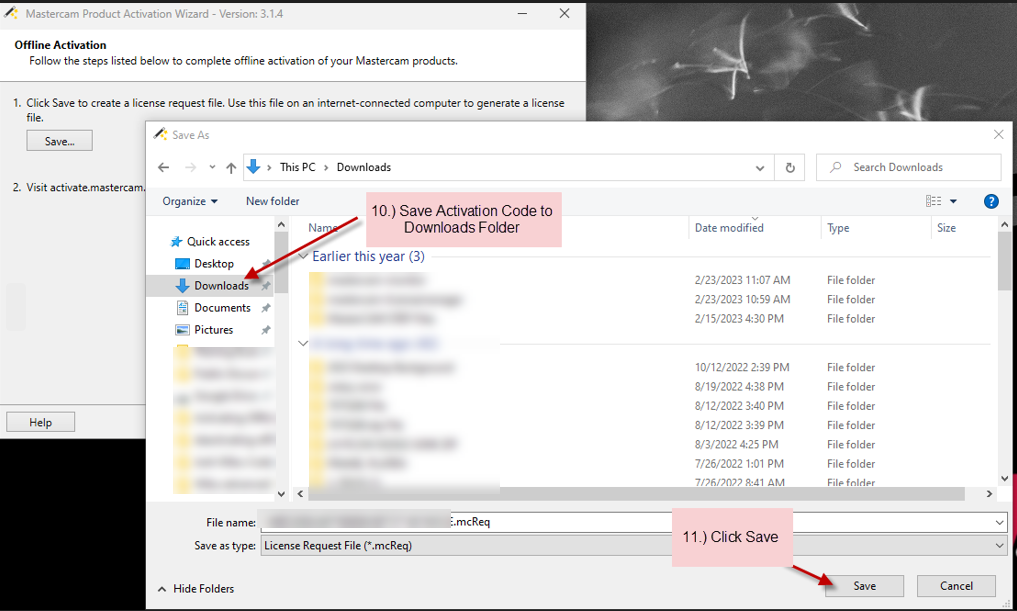Click the file list horizontal scrollbar

point(636,494)
